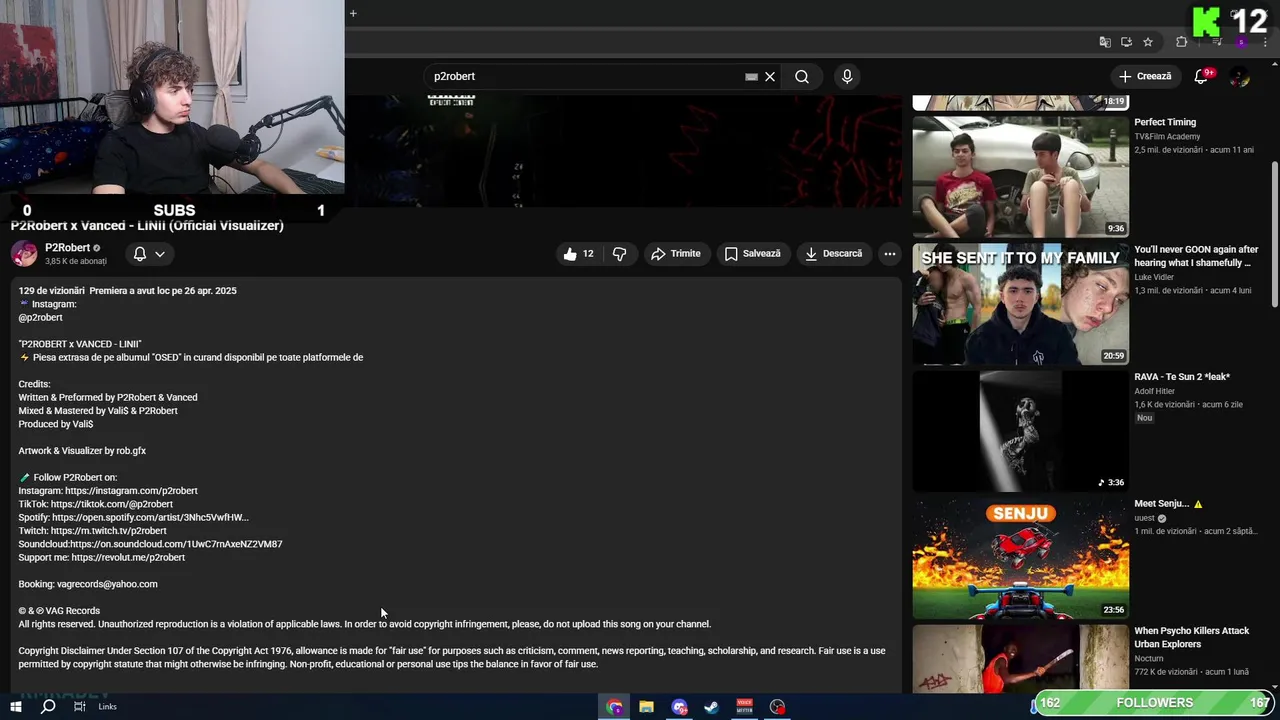
Task: Click the page vertical scrollbar
Action: [1274, 235]
